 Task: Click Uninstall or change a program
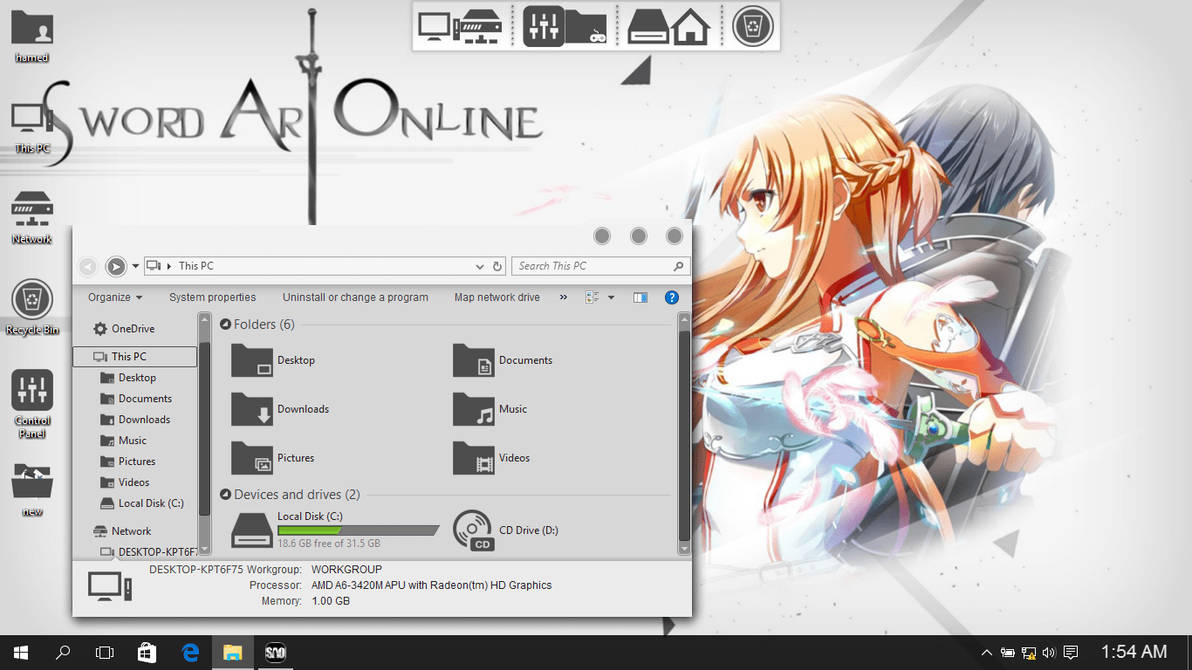point(355,297)
